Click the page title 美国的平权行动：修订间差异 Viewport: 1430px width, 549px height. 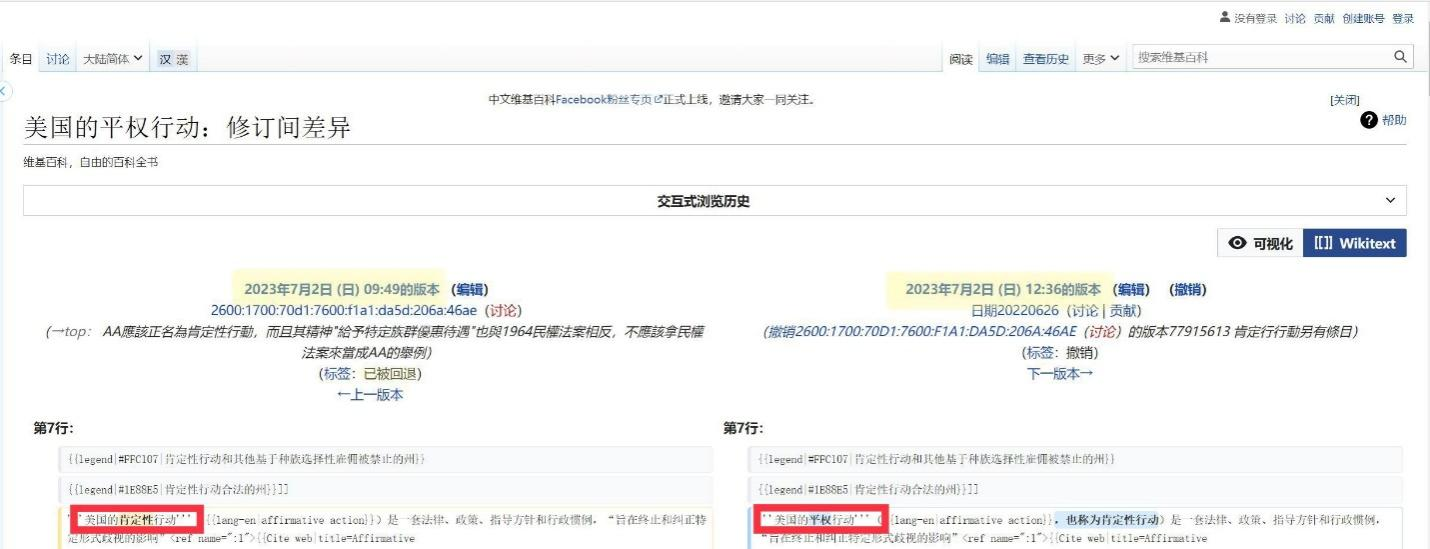point(187,127)
